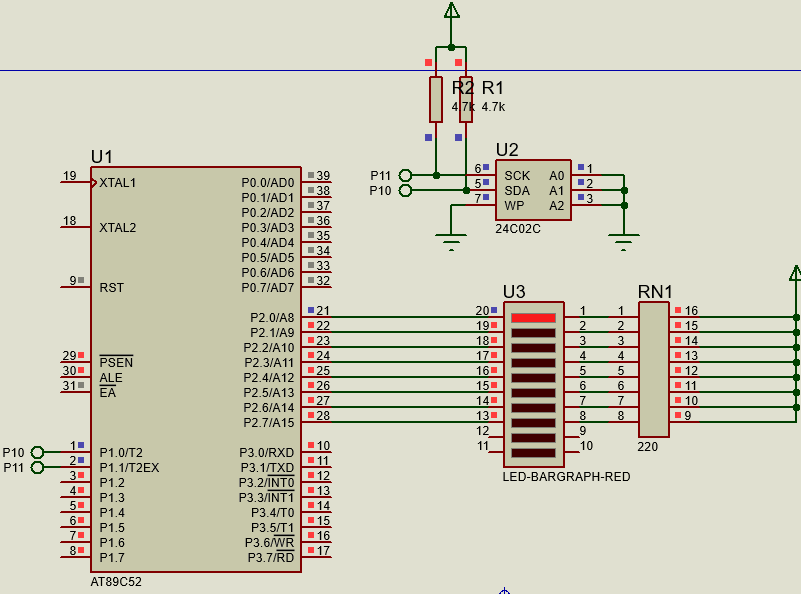Click the P3.1/TXD pin name
This screenshot has height=594, width=801.
pyautogui.click(x=268, y=468)
